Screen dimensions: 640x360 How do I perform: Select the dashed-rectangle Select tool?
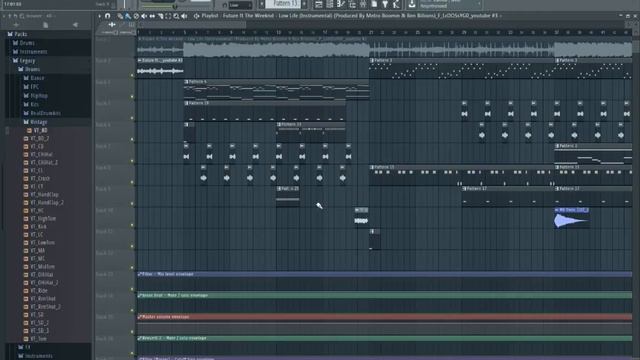tap(168, 16)
